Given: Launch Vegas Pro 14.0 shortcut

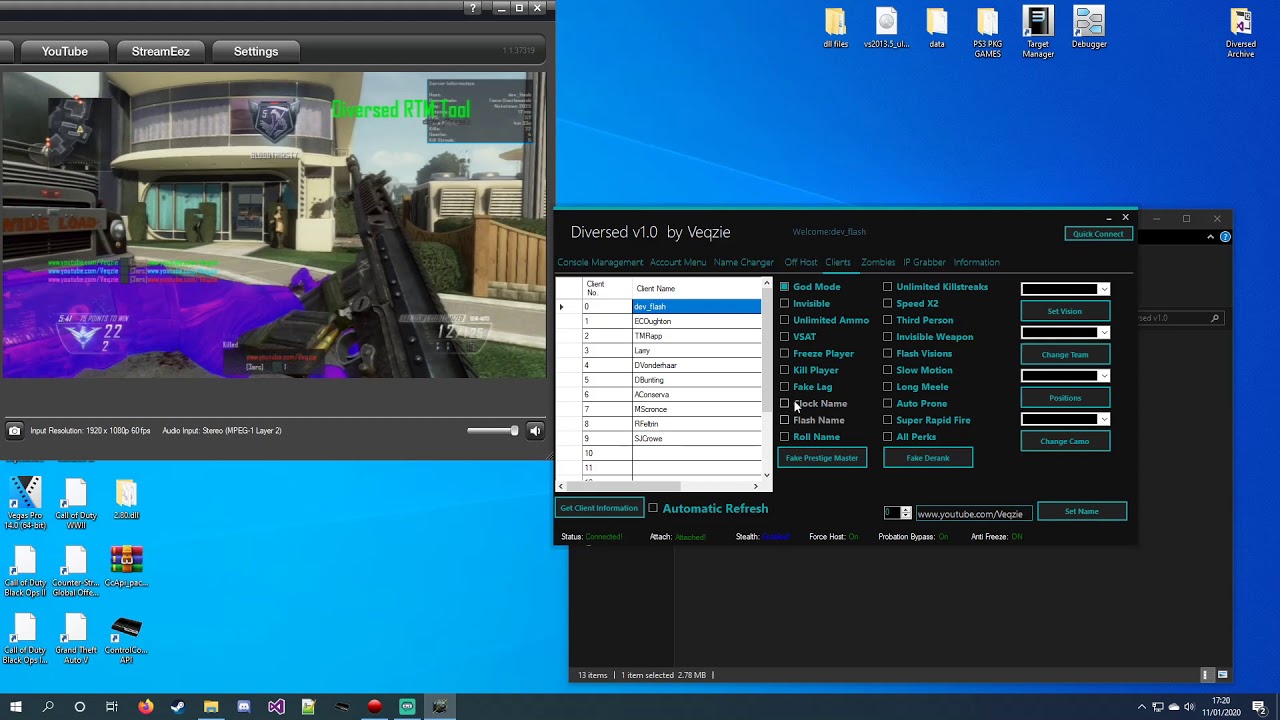Looking at the screenshot, I should (x=25, y=502).
